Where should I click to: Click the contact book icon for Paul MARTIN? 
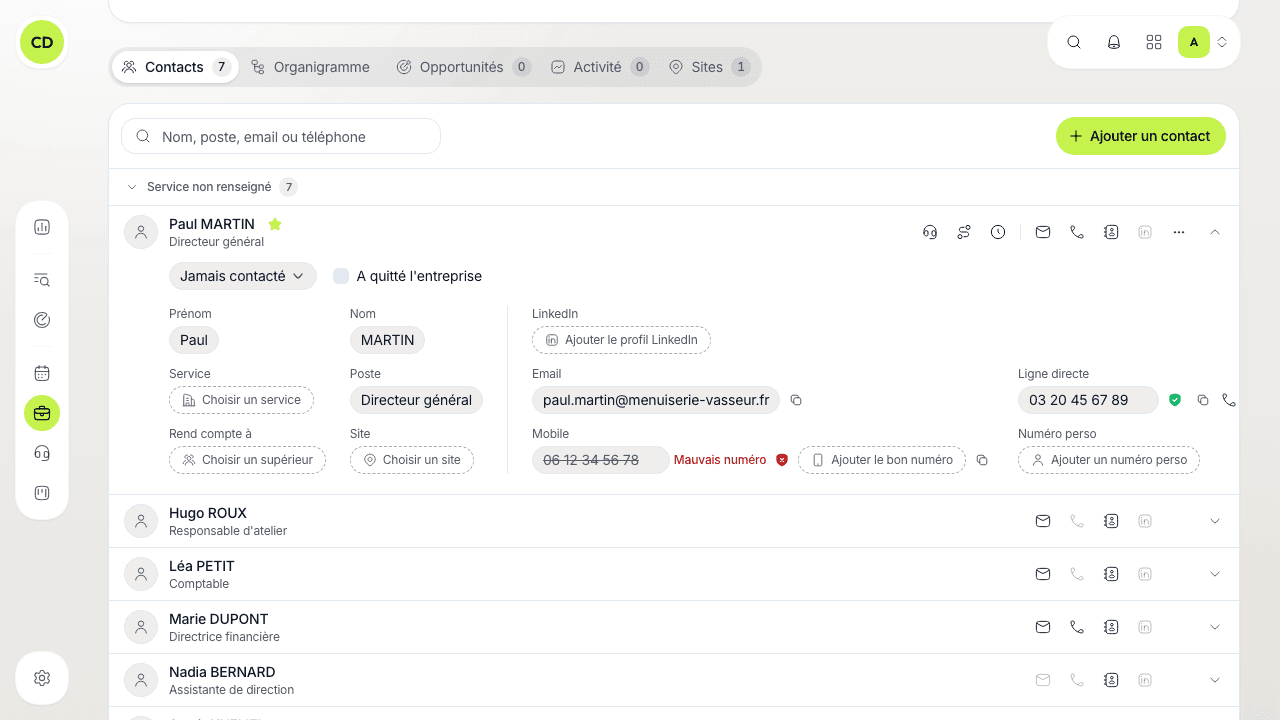coord(1111,232)
